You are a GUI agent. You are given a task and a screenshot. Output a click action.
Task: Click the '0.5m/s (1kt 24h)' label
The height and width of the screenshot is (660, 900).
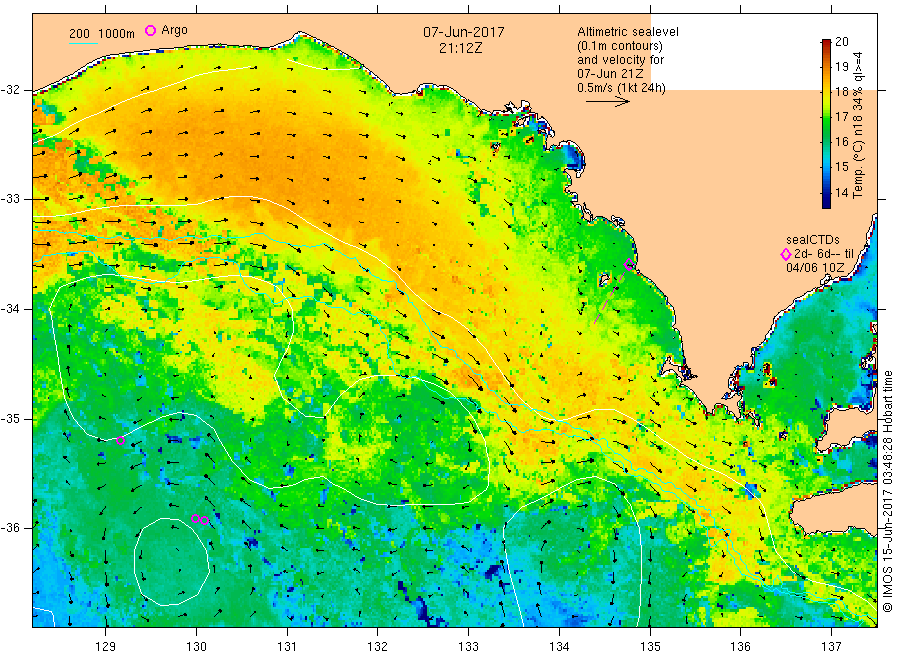(622, 88)
